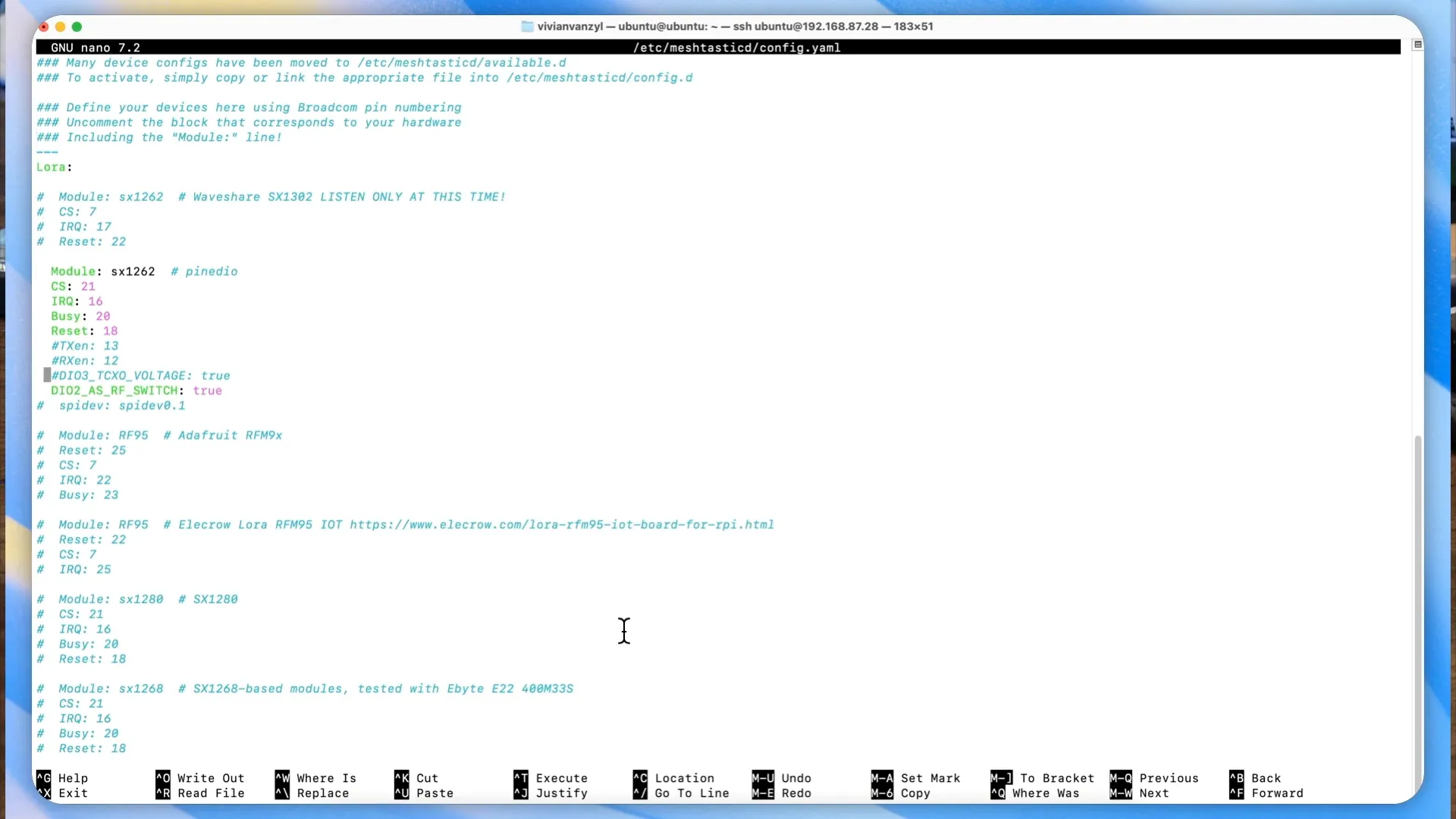Click the ^W Where Is shortcut
The height and width of the screenshot is (819, 1456).
(315, 778)
